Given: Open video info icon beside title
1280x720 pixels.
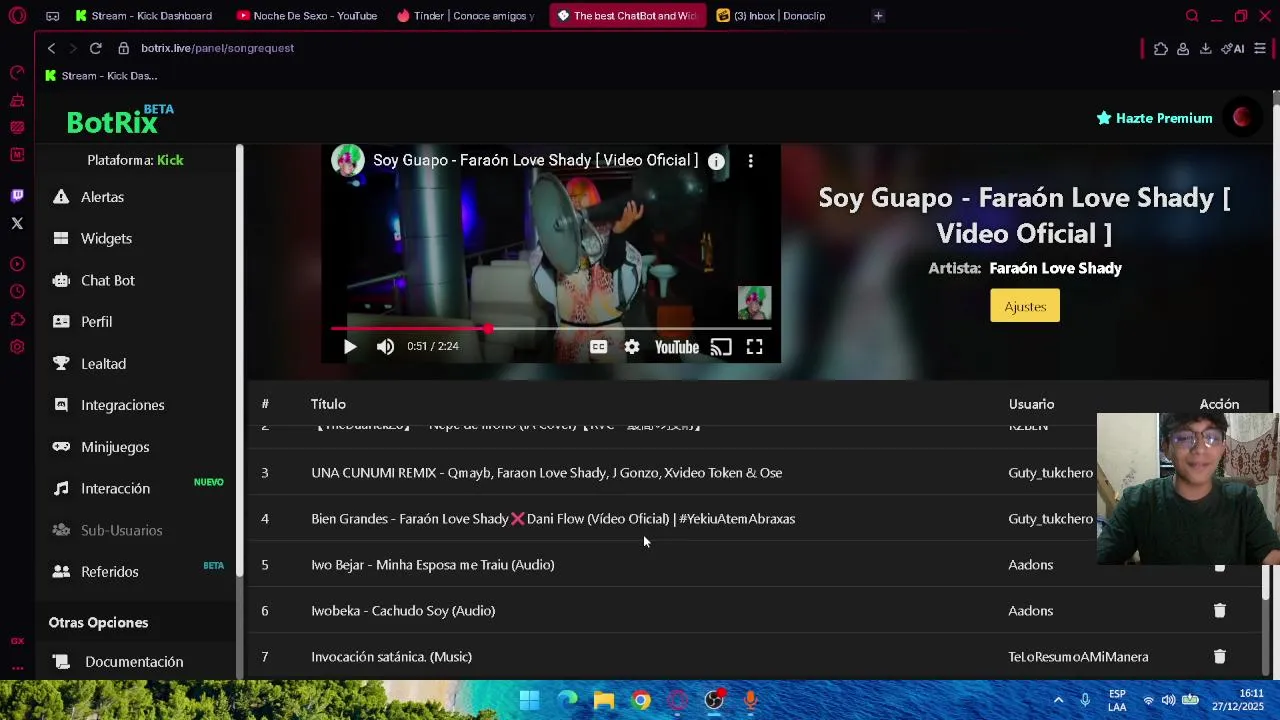Looking at the screenshot, I should pos(716,160).
